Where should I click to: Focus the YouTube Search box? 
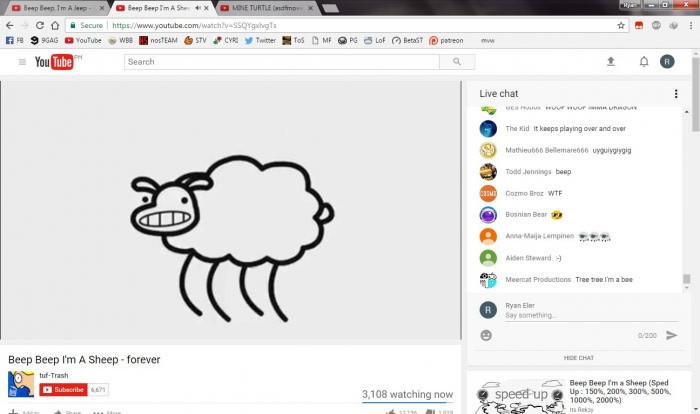tap(282, 62)
